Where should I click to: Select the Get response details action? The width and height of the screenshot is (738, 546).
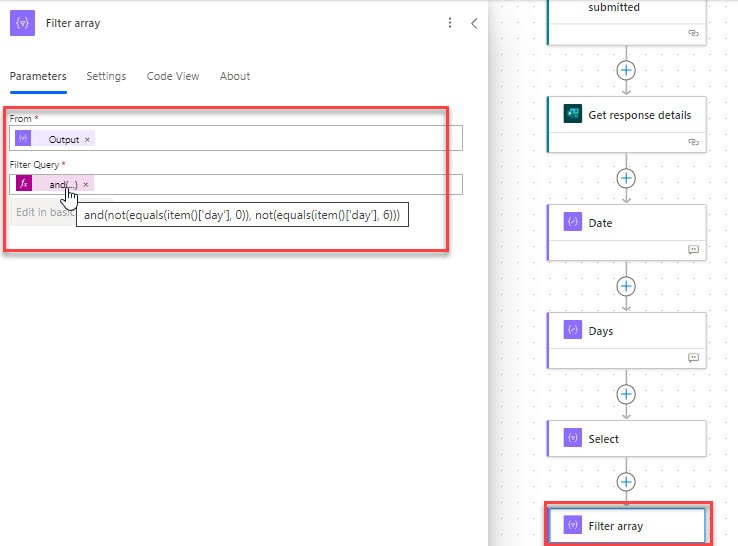(x=627, y=124)
